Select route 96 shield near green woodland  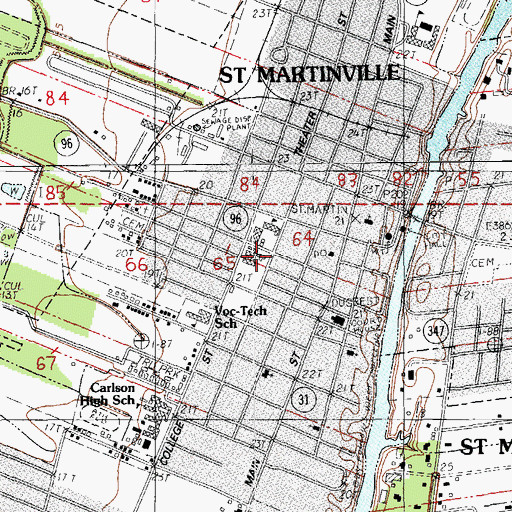pos(66,143)
